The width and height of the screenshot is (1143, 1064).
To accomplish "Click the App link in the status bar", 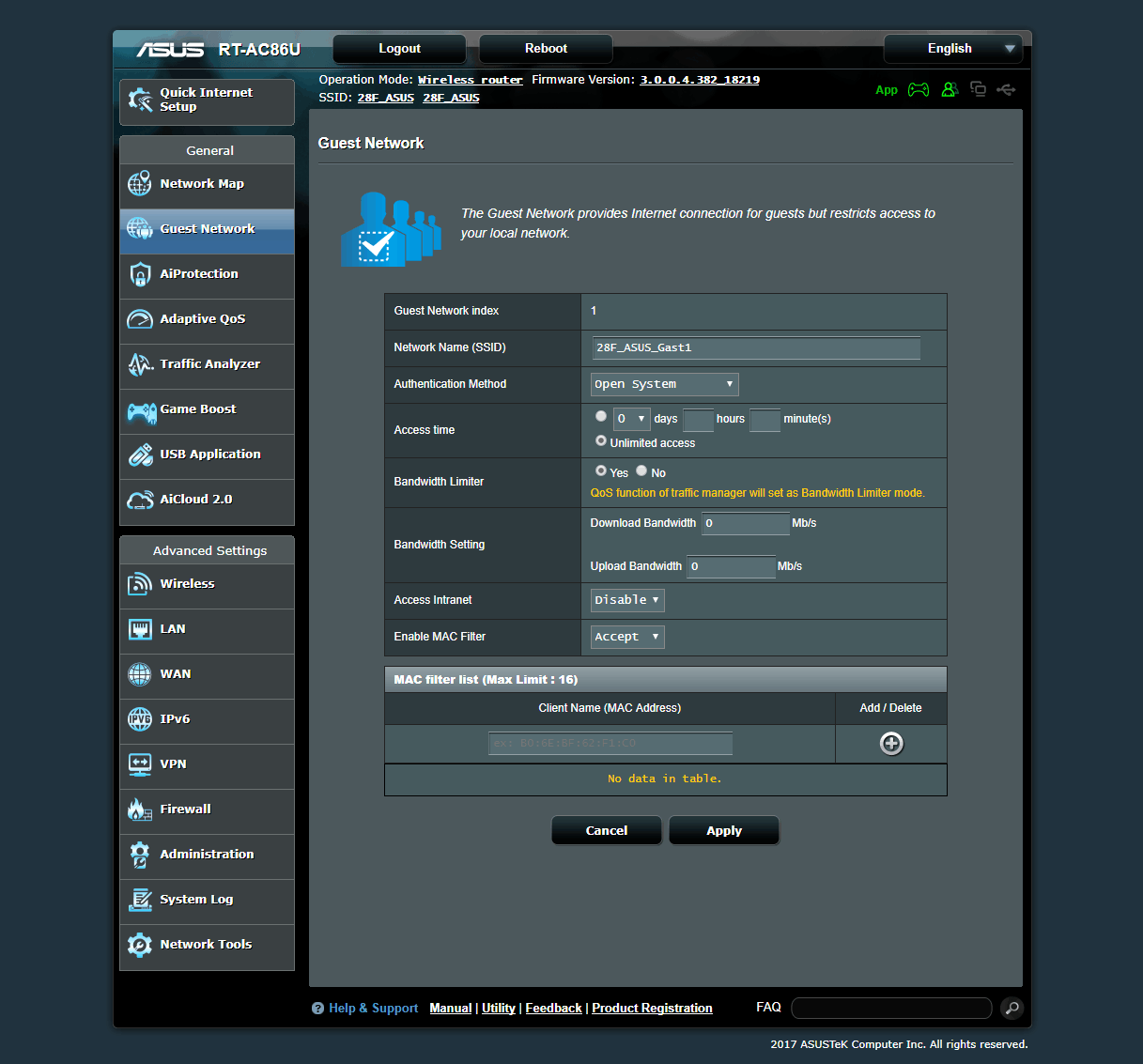I will click(x=887, y=90).
